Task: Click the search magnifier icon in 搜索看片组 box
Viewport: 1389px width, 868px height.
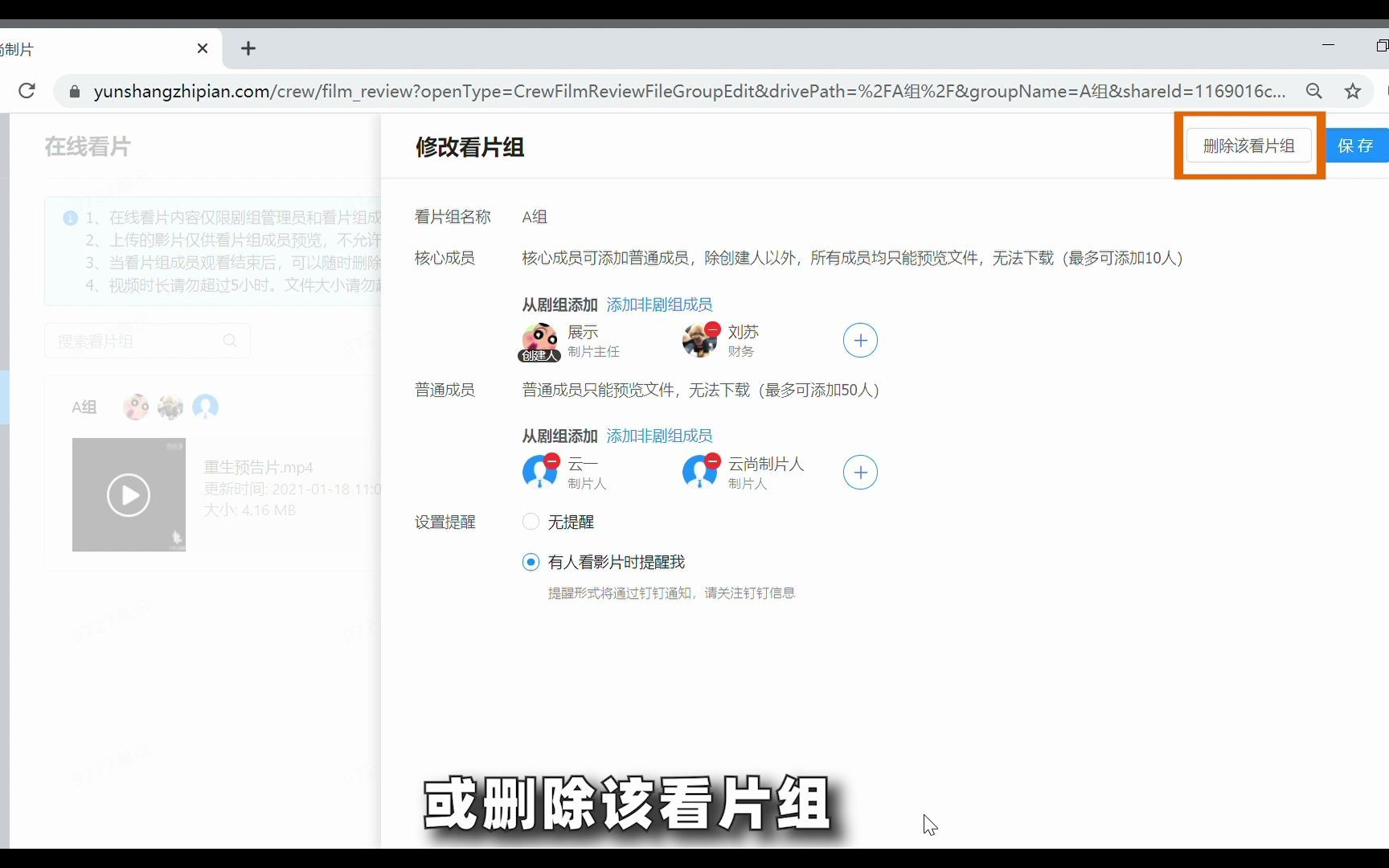Action: [230, 341]
